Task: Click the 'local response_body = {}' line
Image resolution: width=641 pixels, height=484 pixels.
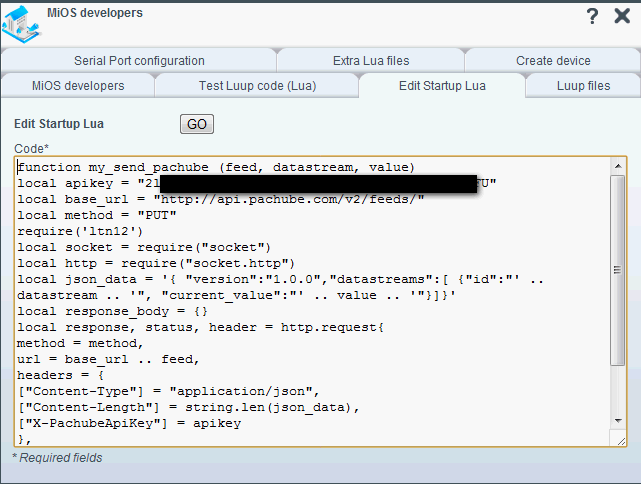Action: pos(112,311)
